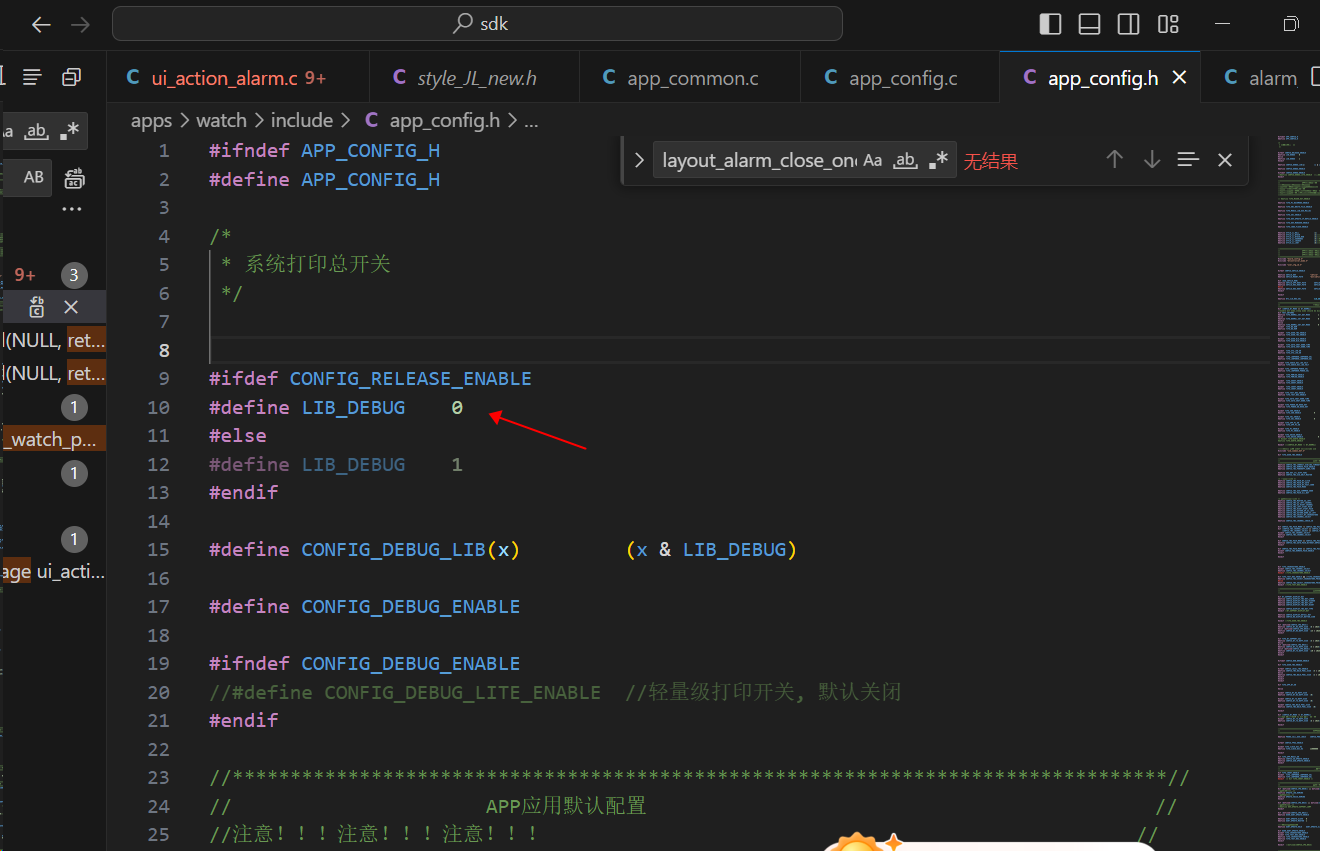Toggle Find in Selection icon
This screenshot has width=1320, height=851.
pos(1188,160)
